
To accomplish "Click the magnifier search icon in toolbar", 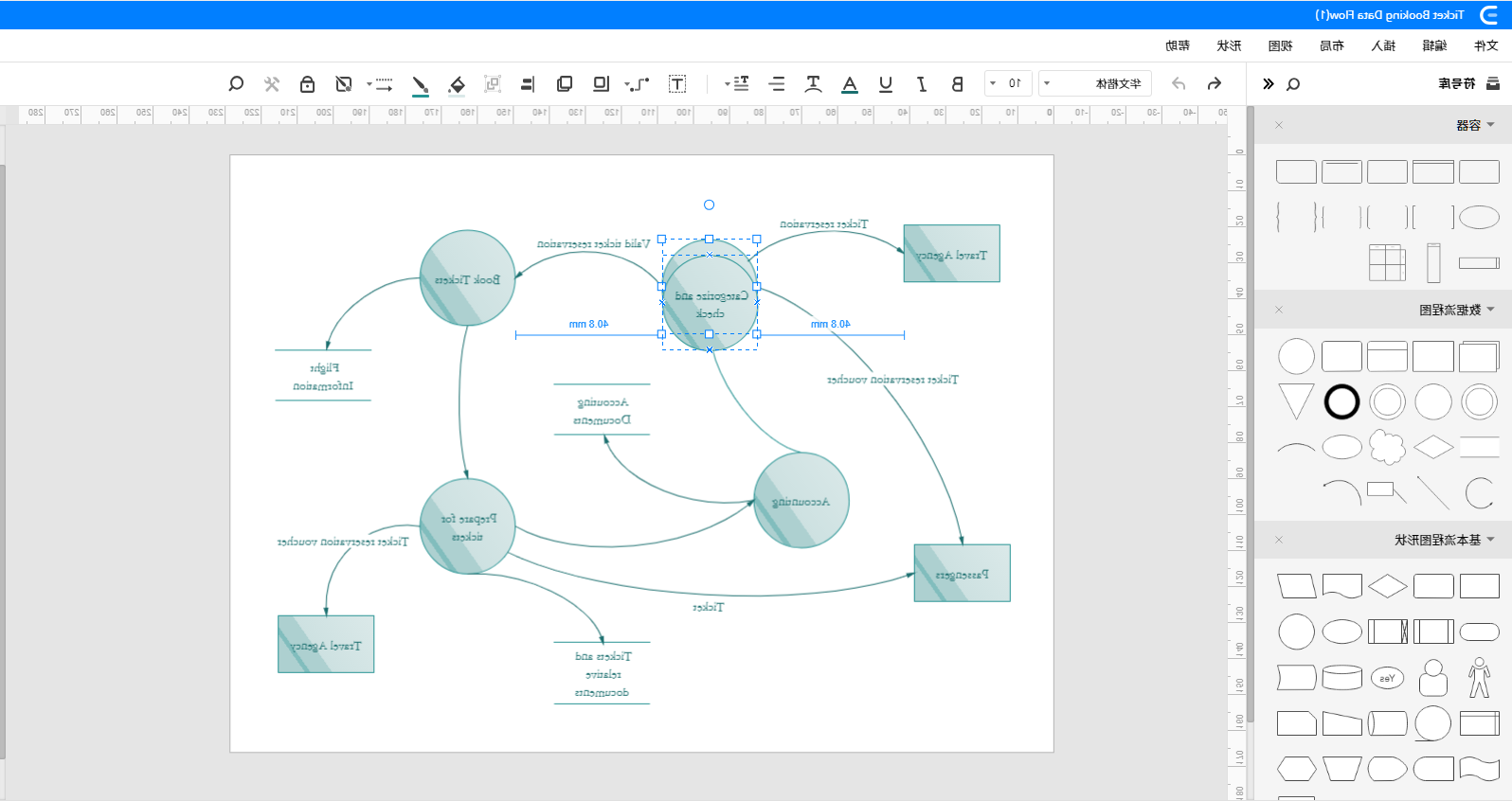I will pos(237,84).
